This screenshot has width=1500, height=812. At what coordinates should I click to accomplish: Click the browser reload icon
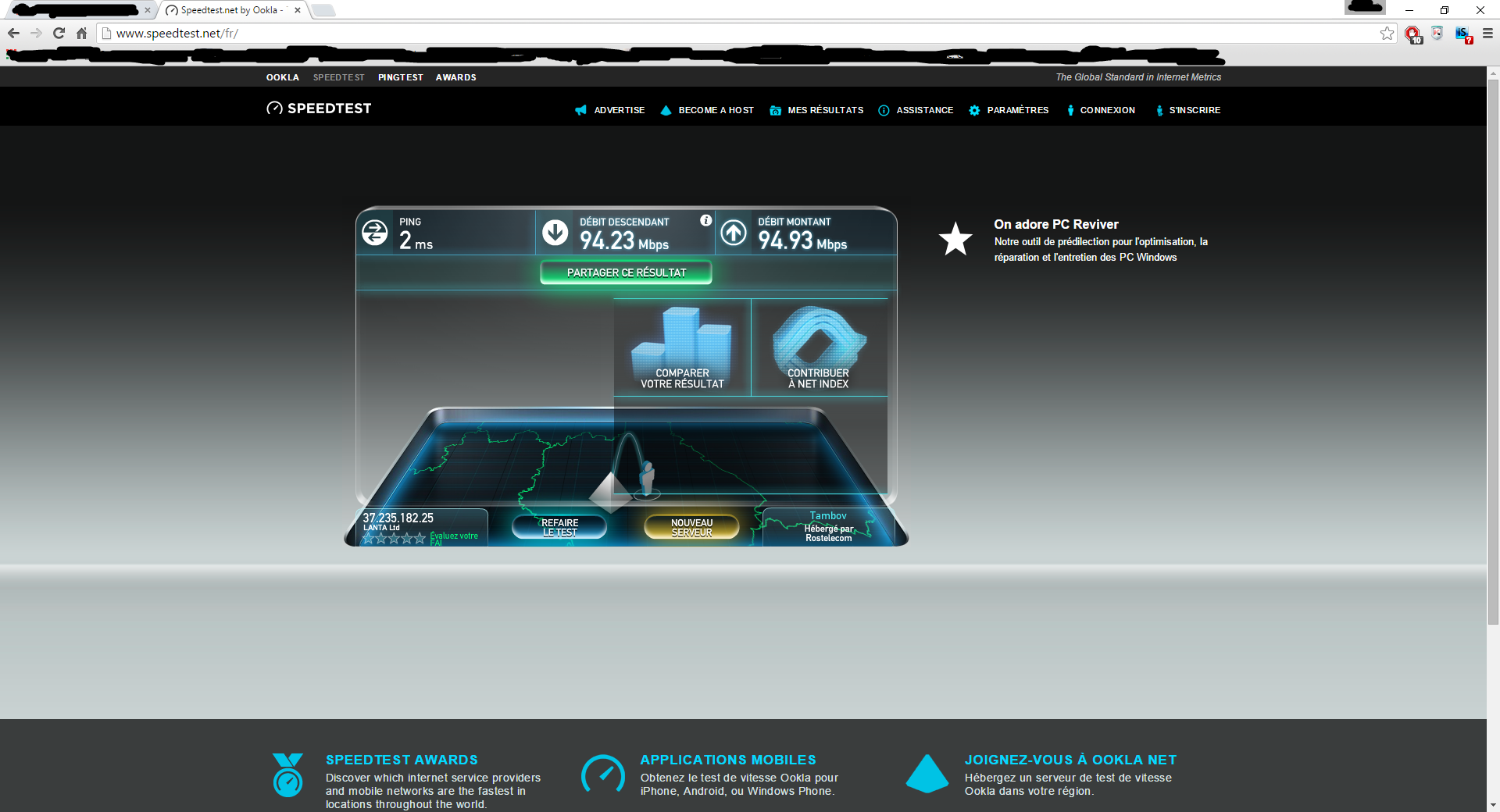point(59,33)
